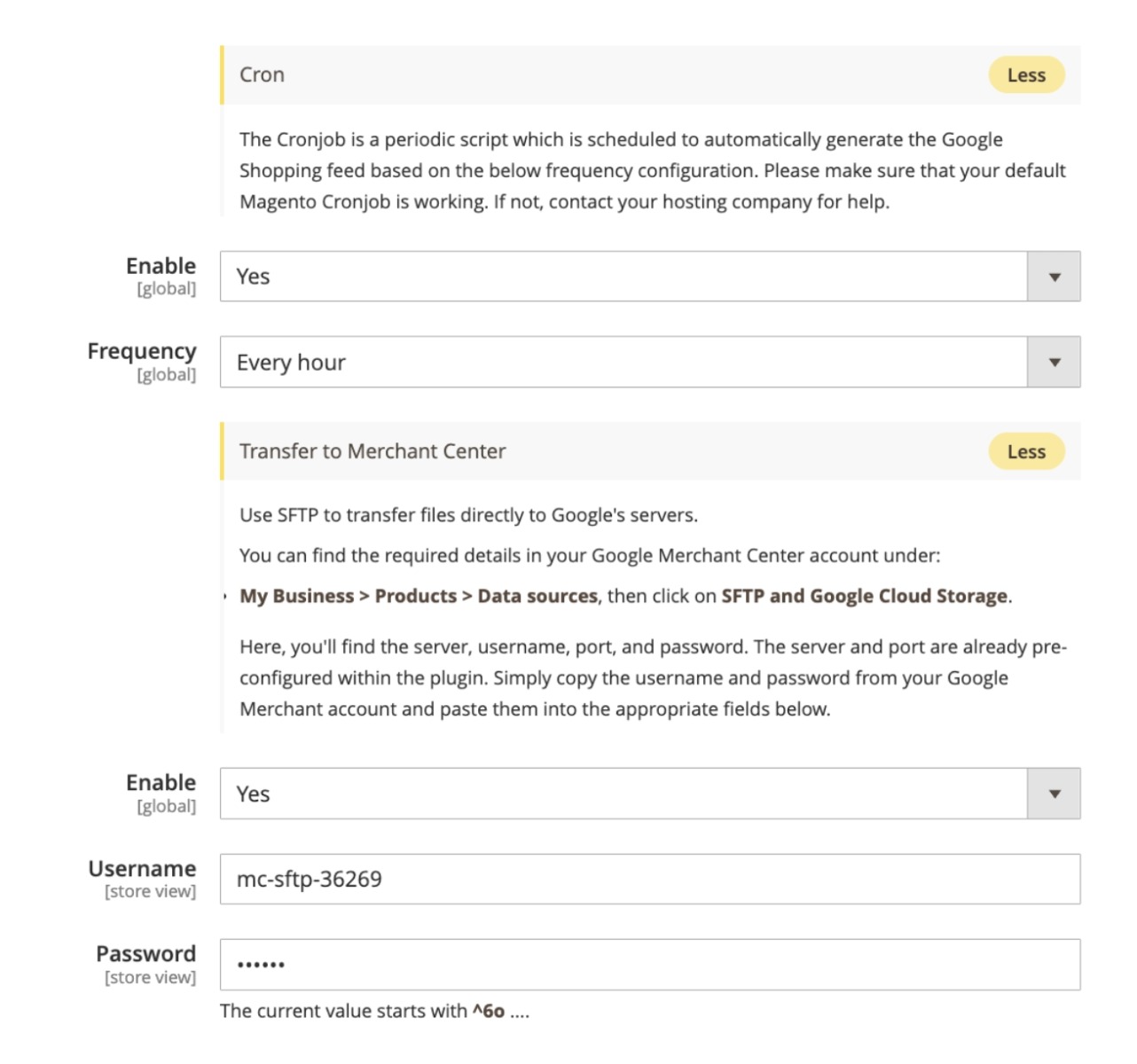Screen dimensions: 1137x1064
Task: Click the Frequency label
Action: (x=142, y=351)
